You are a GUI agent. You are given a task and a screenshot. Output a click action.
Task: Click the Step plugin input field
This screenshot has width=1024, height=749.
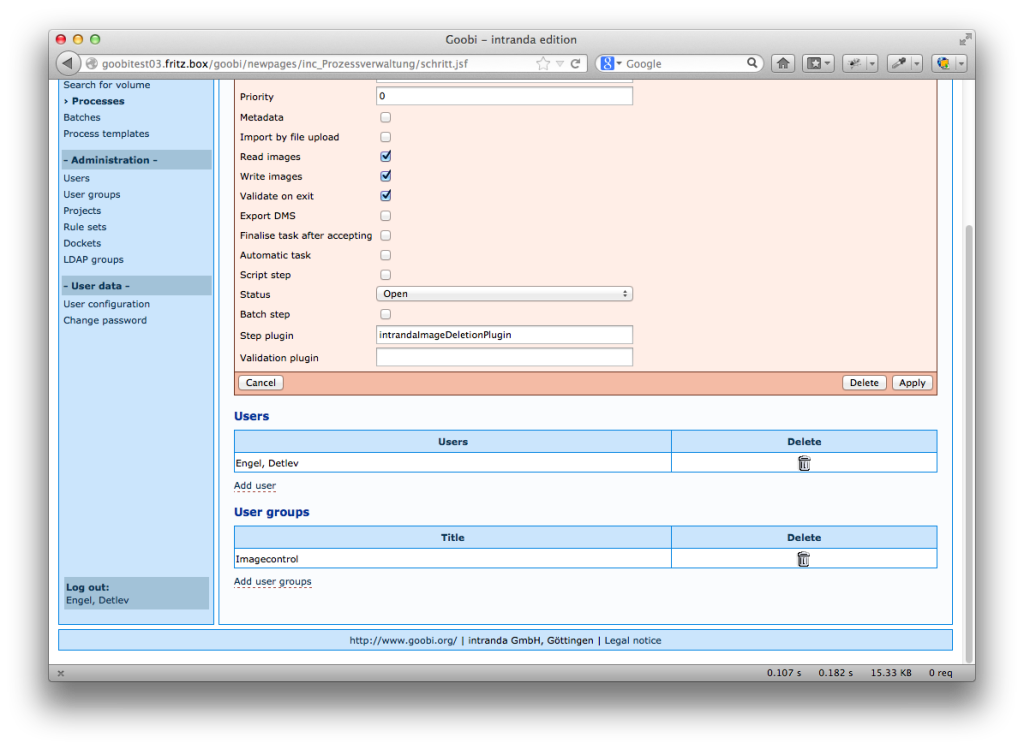tap(504, 335)
